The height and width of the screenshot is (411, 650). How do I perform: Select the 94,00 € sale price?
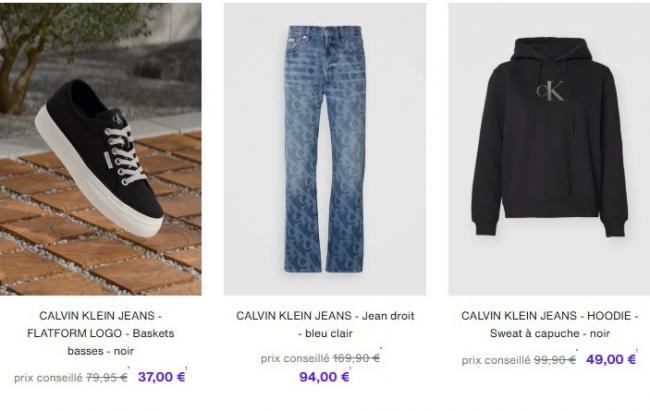click(324, 377)
